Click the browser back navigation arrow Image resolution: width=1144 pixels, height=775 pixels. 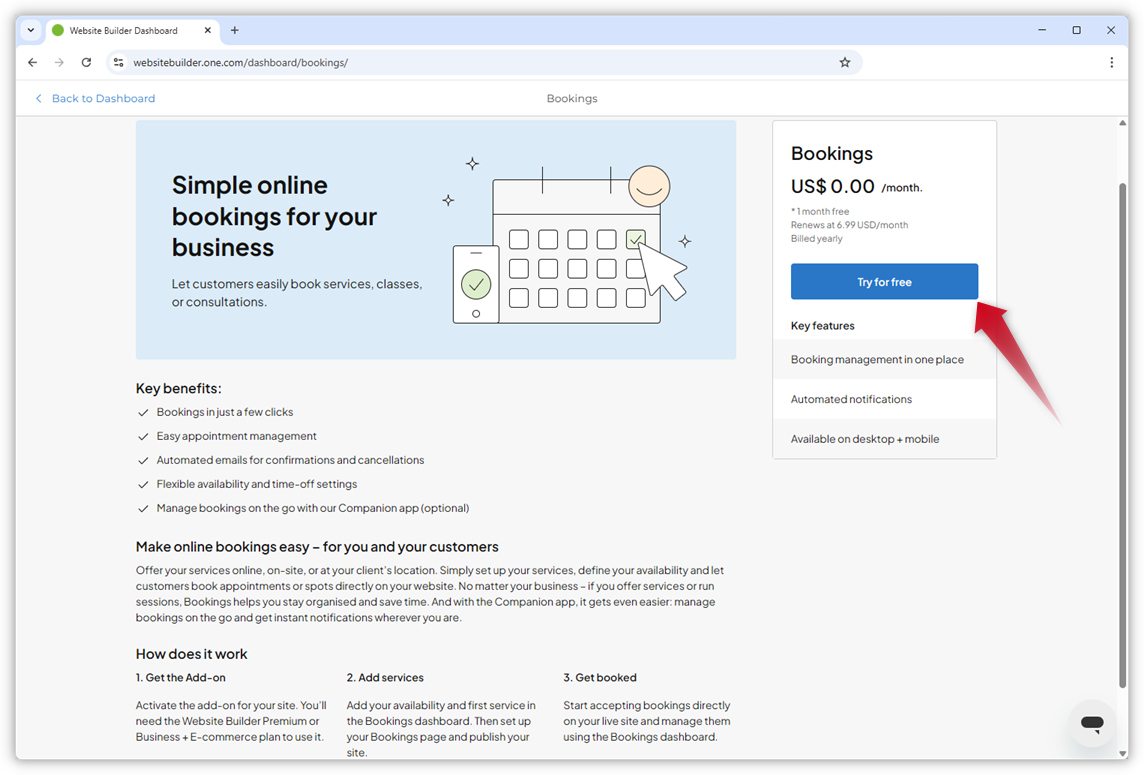click(32, 62)
